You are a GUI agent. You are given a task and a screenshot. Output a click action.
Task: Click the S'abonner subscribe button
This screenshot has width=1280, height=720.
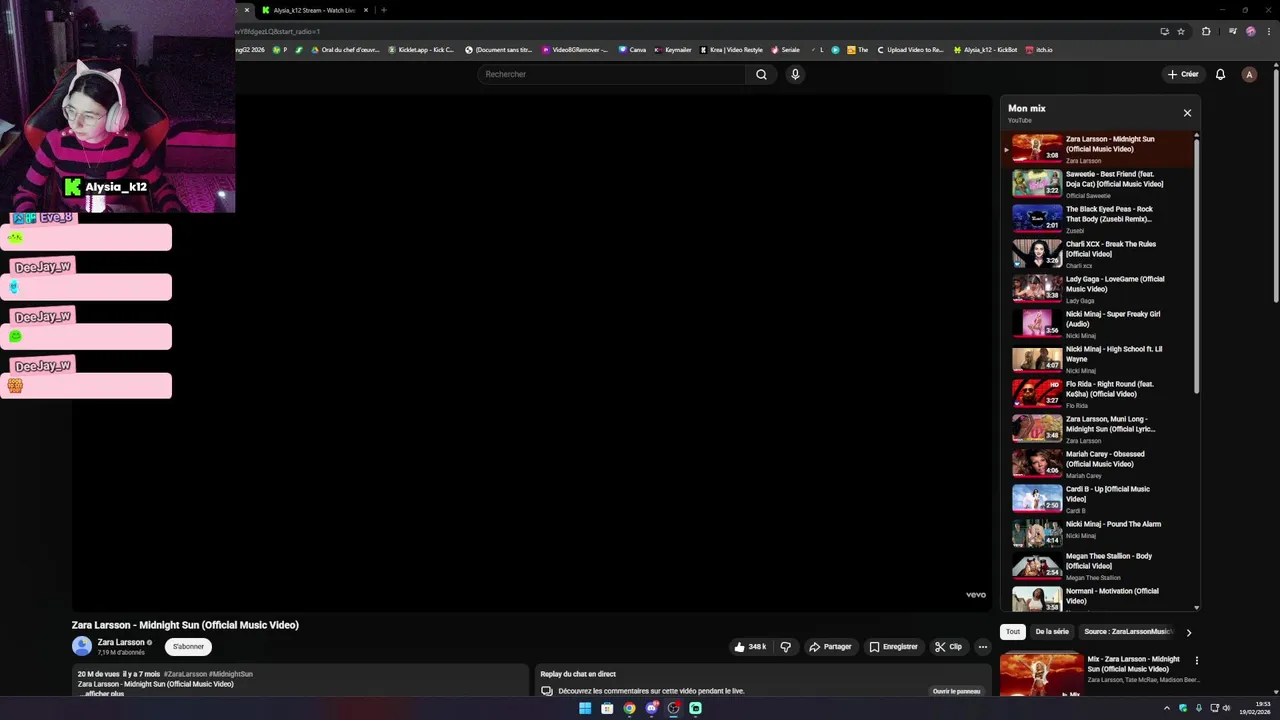click(188, 646)
